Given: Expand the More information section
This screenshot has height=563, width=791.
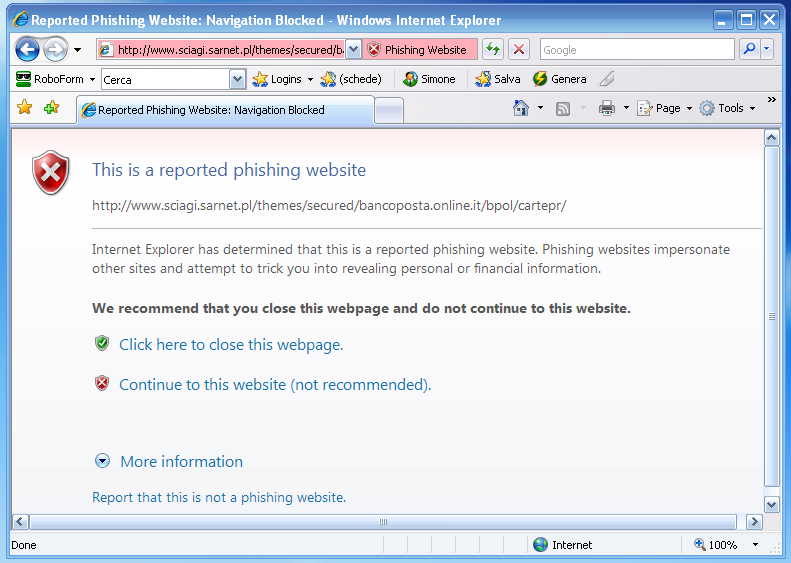Looking at the screenshot, I should click(169, 461).
